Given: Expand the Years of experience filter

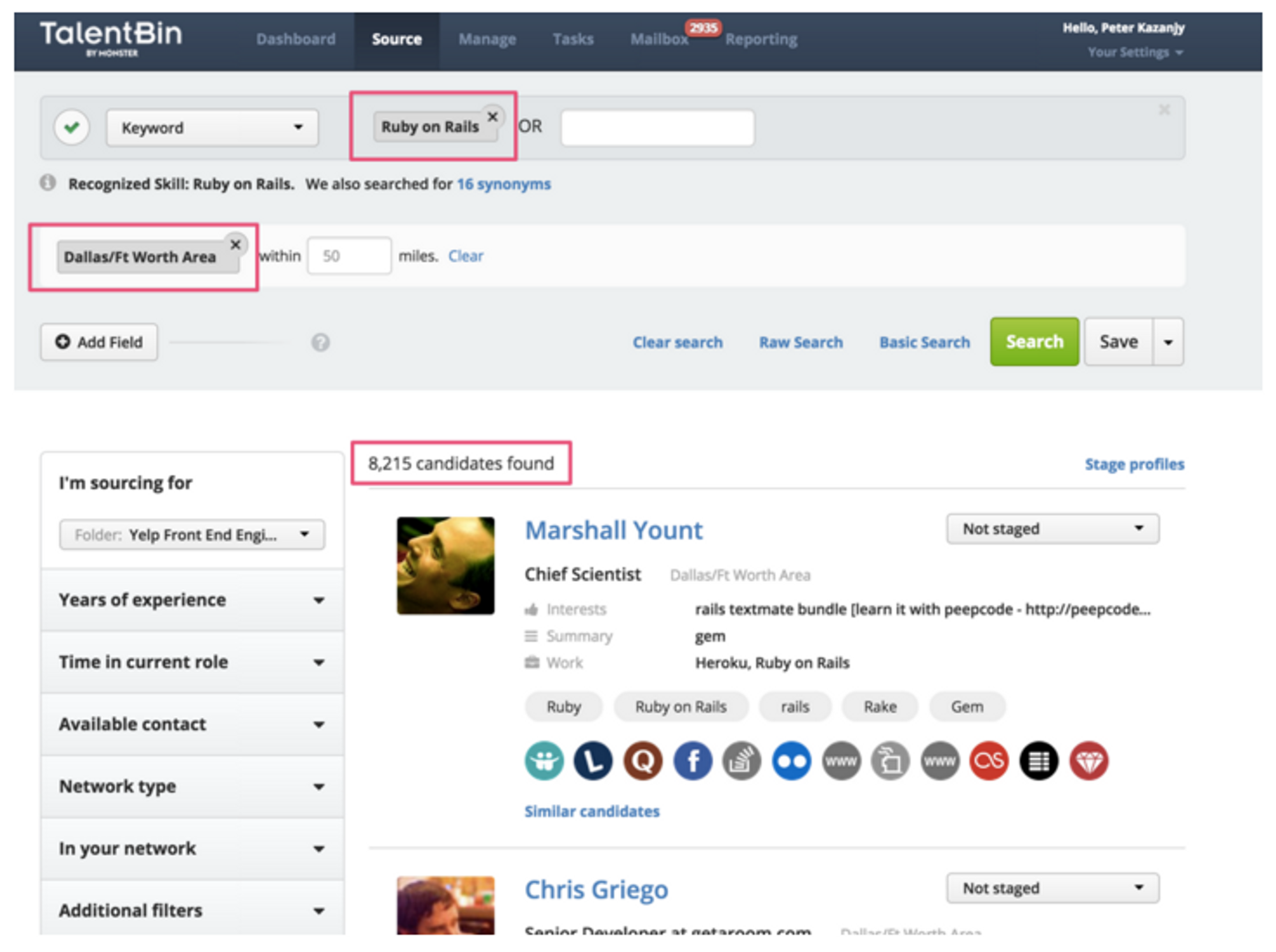Looking at the screenshot, I should [191, 600].
